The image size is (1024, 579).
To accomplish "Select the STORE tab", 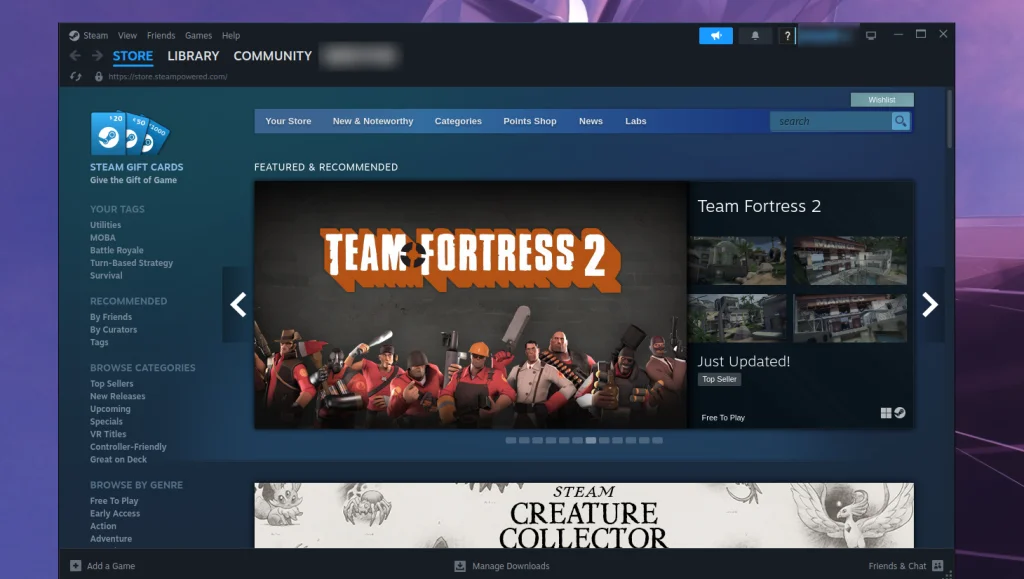I will point(133,56).
